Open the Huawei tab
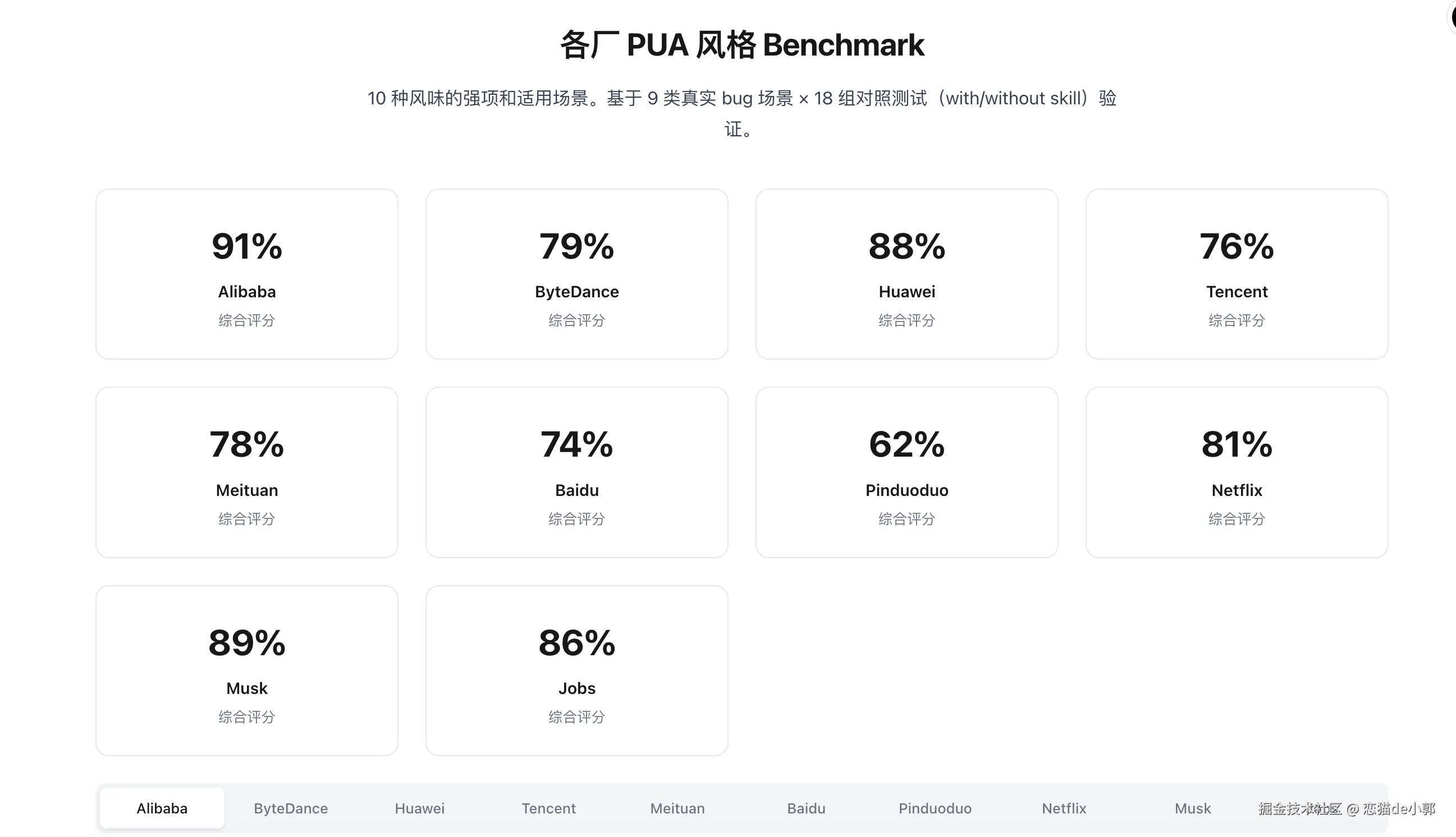 point(419,808)
